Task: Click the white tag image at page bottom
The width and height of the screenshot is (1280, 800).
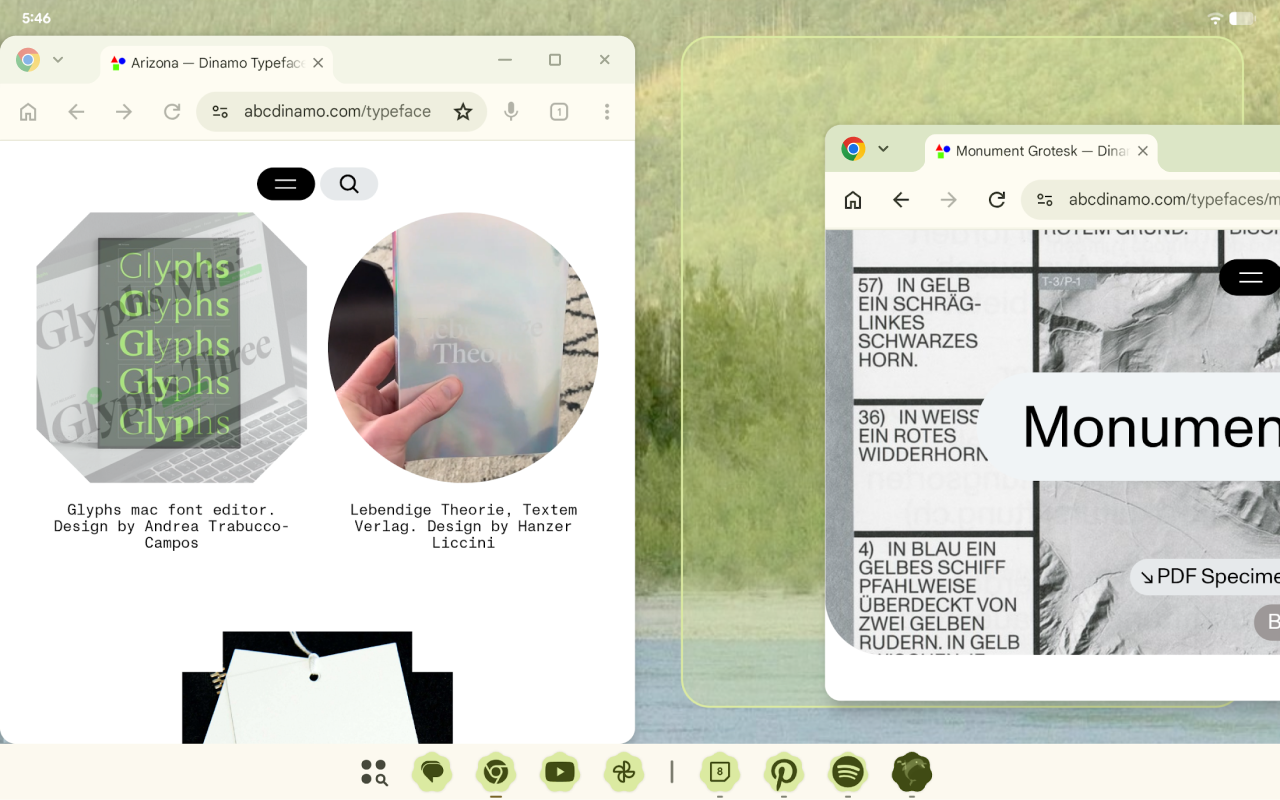Action: coord(317,687)
